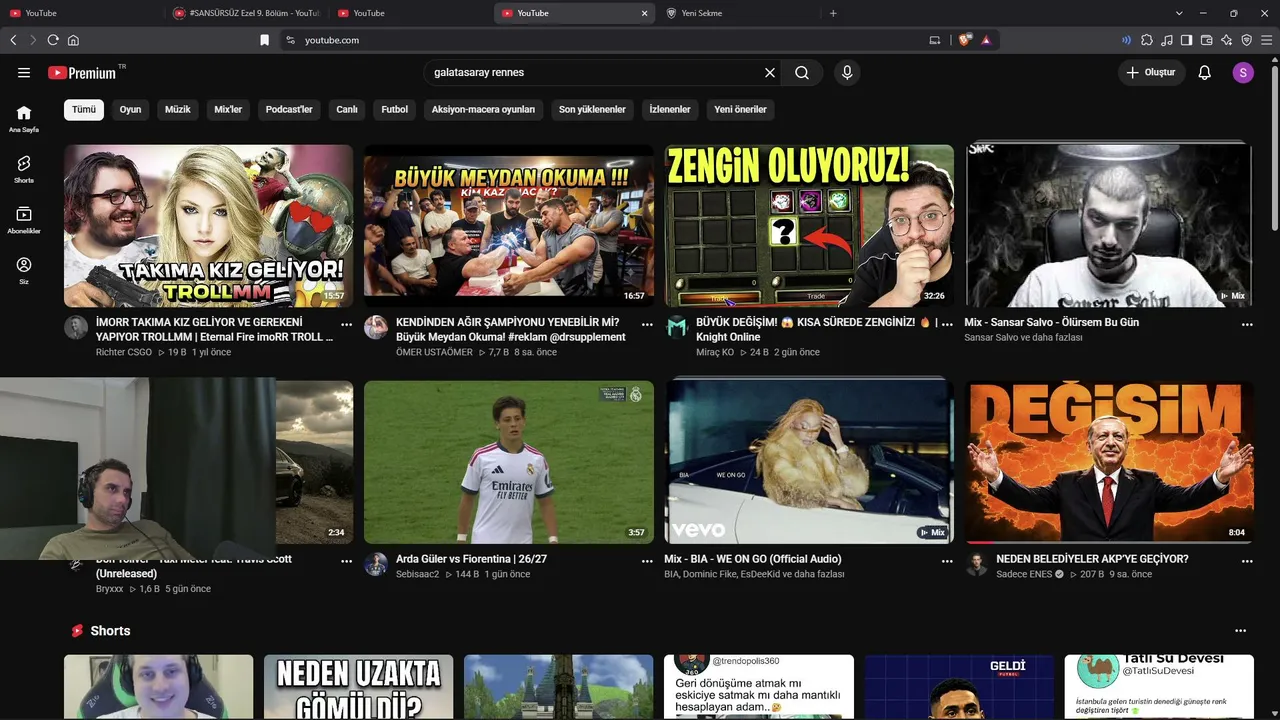
Task: Select the Oyun filter chip
Action: click(131, 110)
